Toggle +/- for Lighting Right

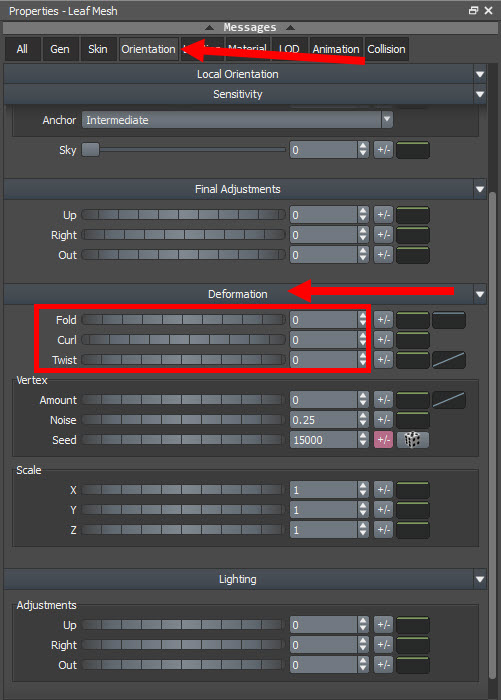point(383,645)
